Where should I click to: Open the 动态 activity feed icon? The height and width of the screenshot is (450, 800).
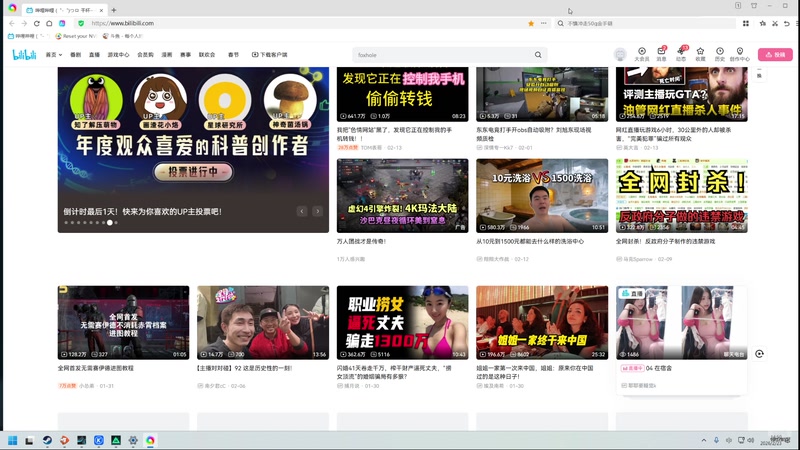(681, 54)
